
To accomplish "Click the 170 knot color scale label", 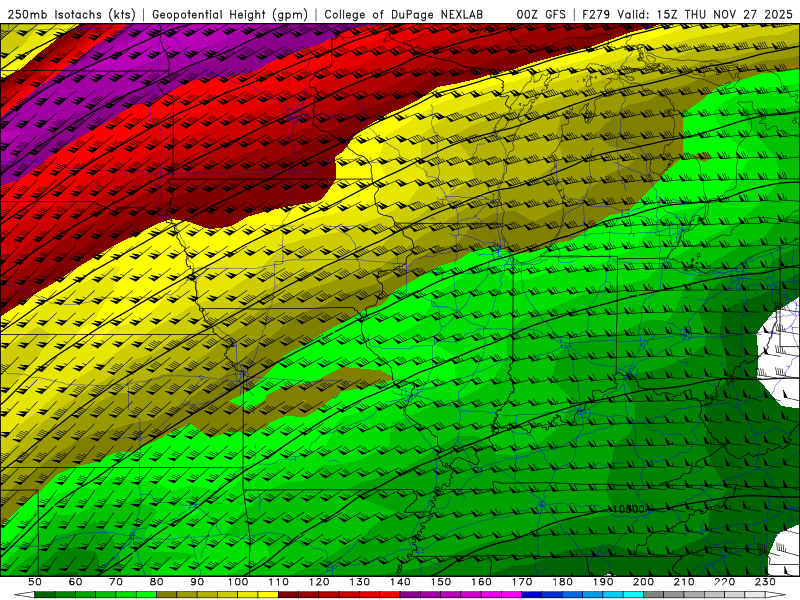I will click(x=522, y=582).
